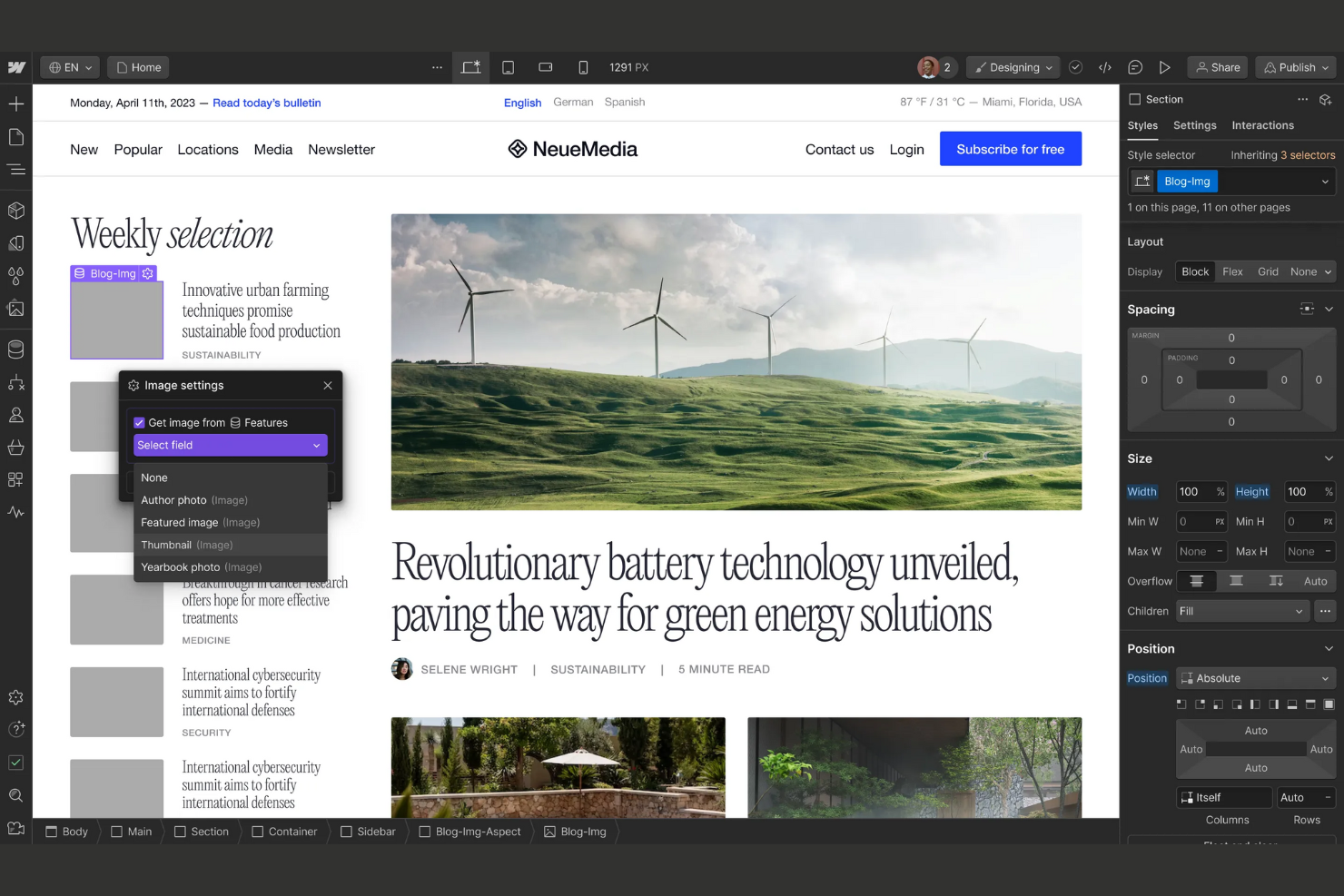Set display mode to Flex
Screen dimensions: 1344x896
point(1232,271)
